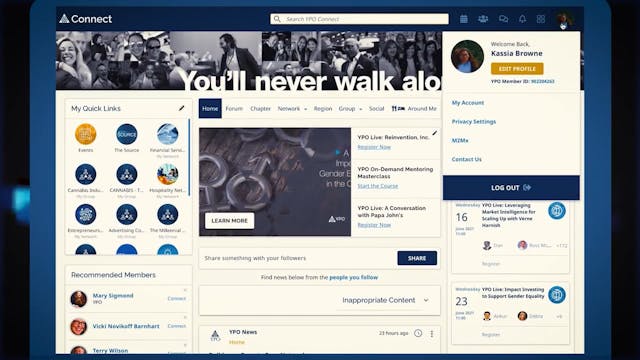This screenshot has width=640, height=360.
Task: Switch to the Region tab
Action: [x=323, y=109]
